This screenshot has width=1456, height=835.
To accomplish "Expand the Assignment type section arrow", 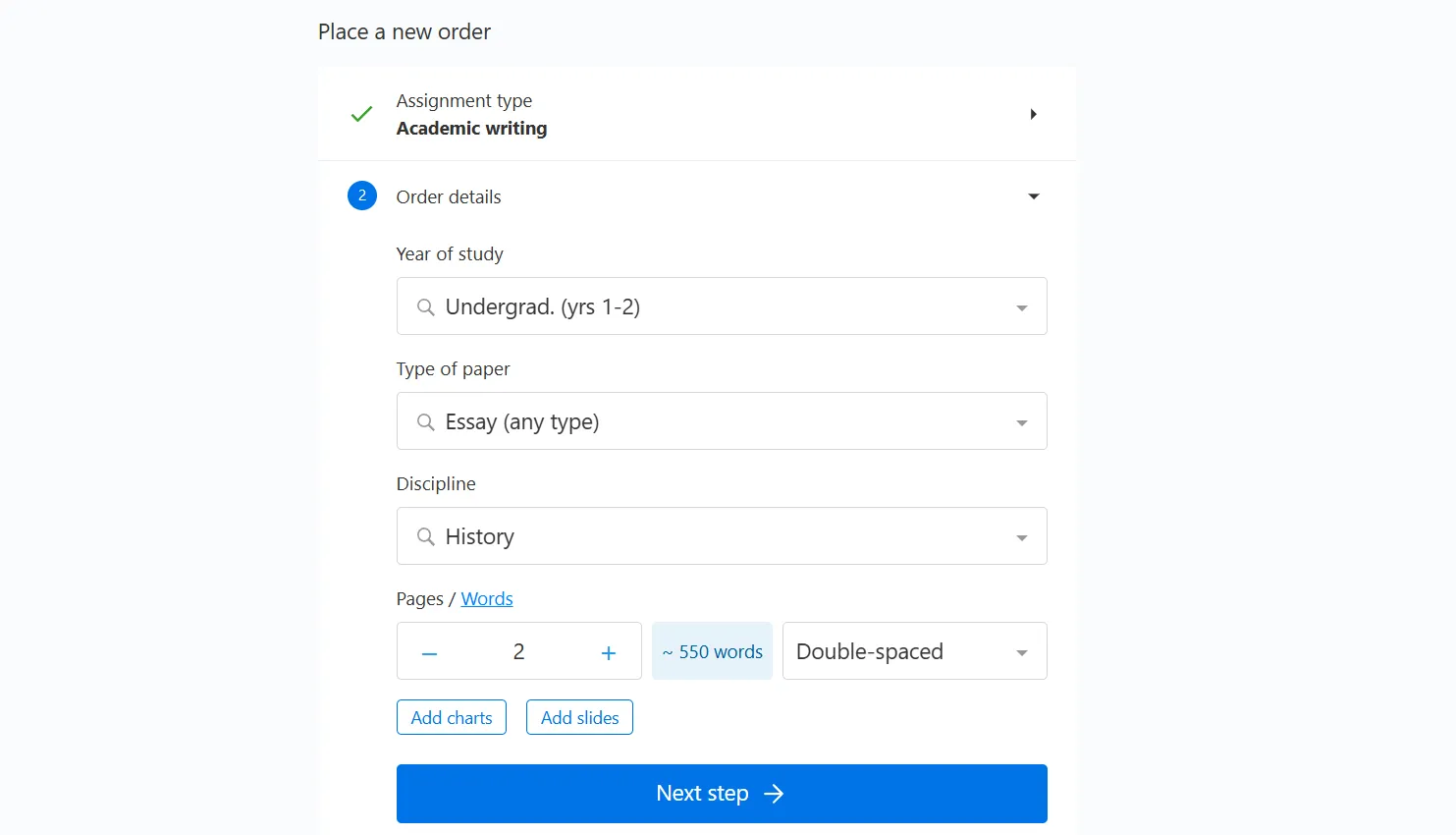I will (x=1033, y=114).
